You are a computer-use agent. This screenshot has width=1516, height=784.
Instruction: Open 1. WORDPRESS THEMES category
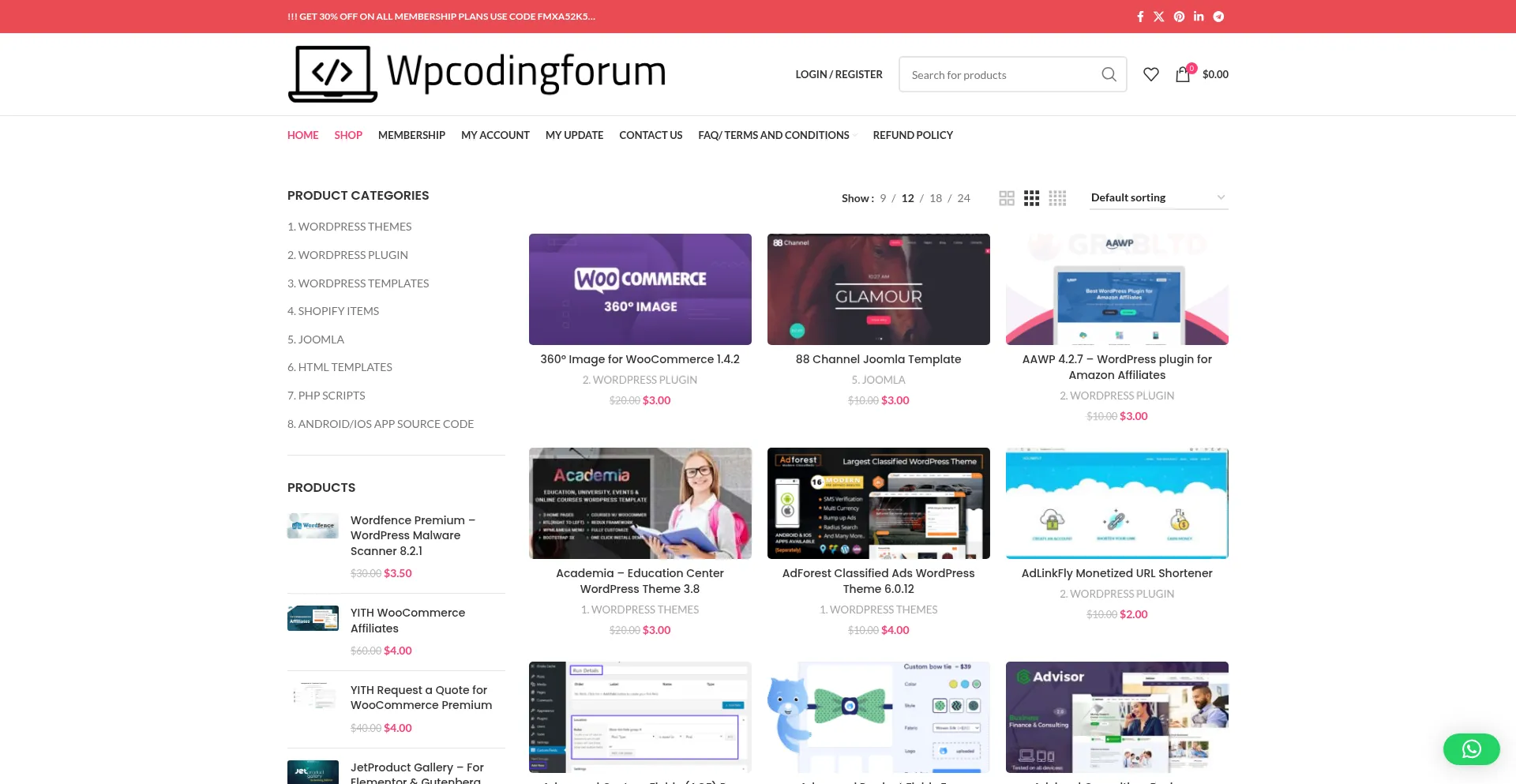point(349,227)
